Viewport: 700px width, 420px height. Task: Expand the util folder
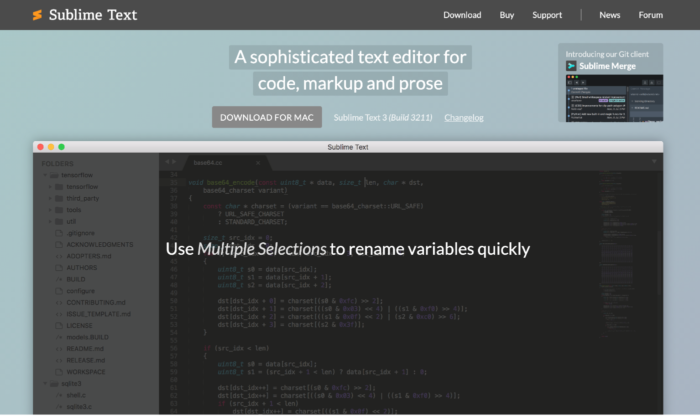(50, 221)
